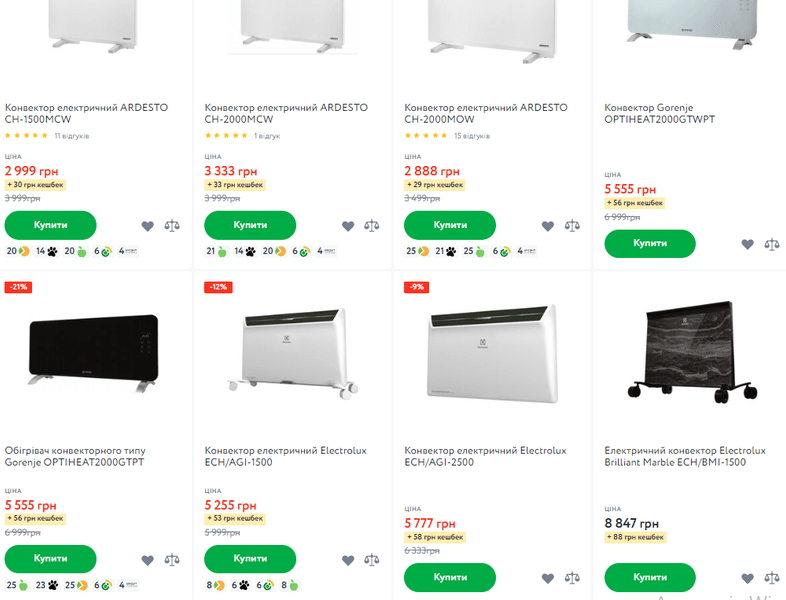The width and height of the screenshot is (786, 600).
Task: Compare Electrolux Brilliant Marble ECH/BMI-1500
Action: coord(771,578)
